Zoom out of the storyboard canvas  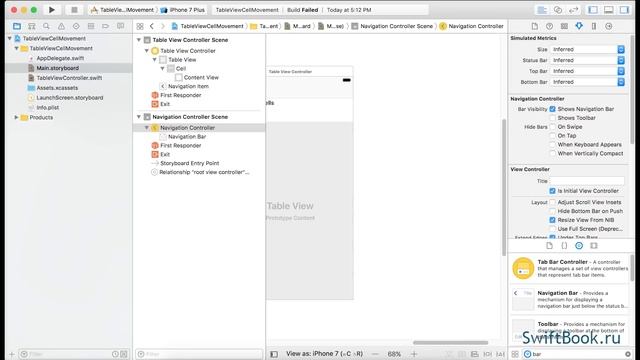[376, 354]
